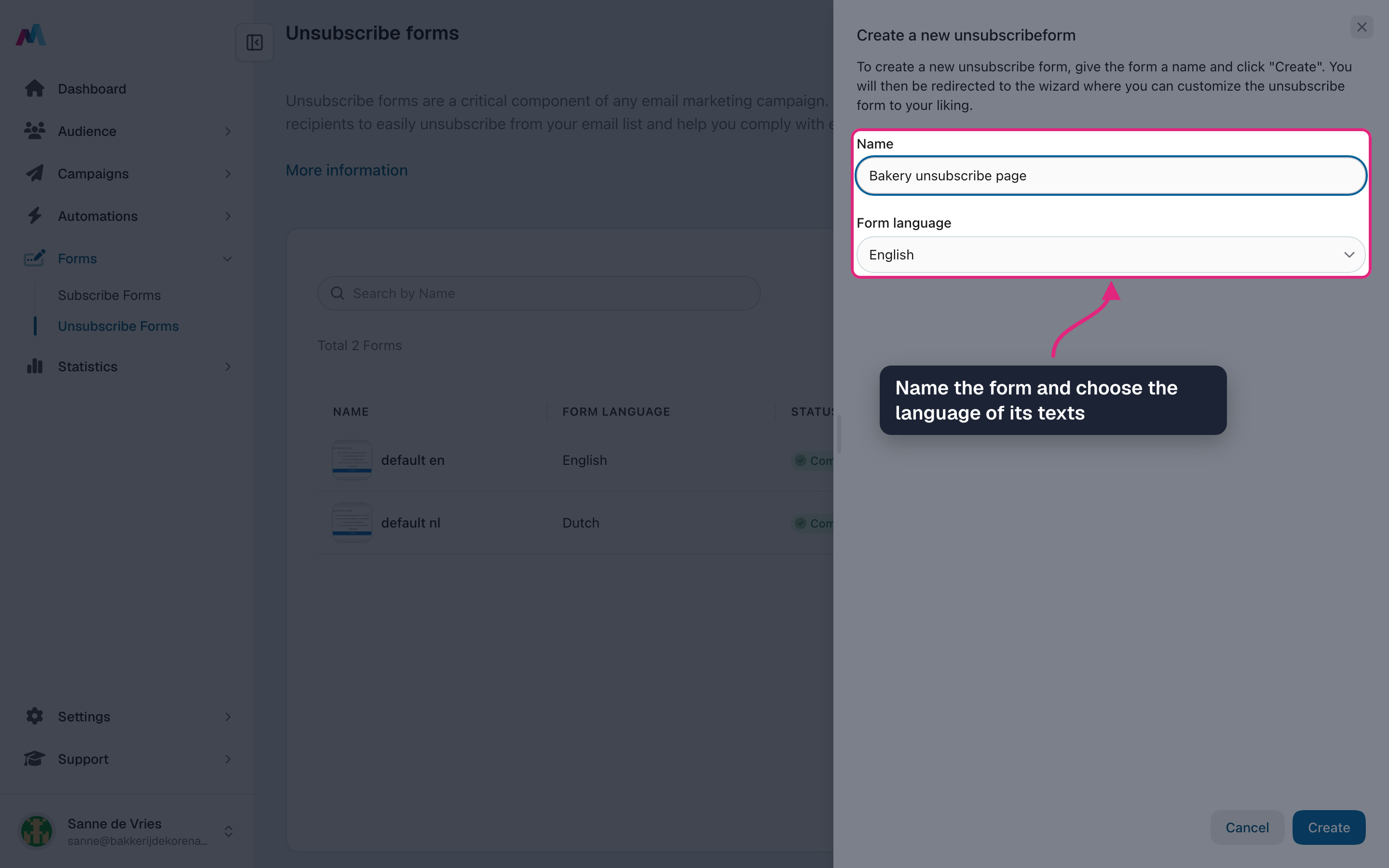Go to Dashboard menu item
The width and height of the screenshot is (1389, 868).
[x=92, y=89]
